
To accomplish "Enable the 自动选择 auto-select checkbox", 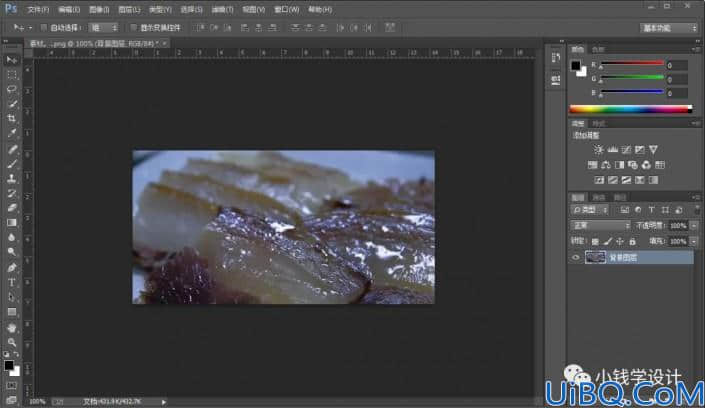I will 44,28.
